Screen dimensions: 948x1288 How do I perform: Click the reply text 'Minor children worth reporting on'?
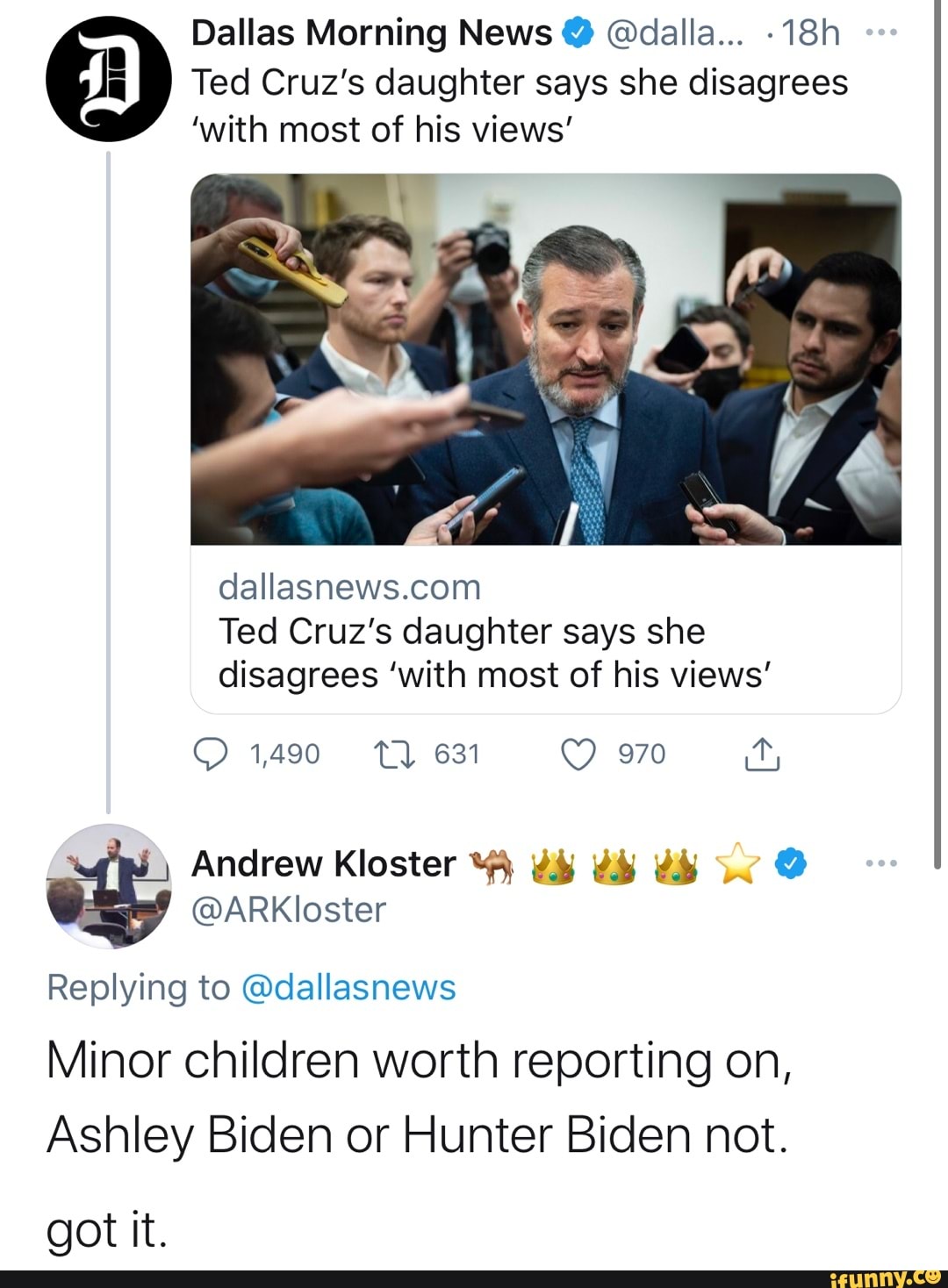click(x=420, y=1061)
